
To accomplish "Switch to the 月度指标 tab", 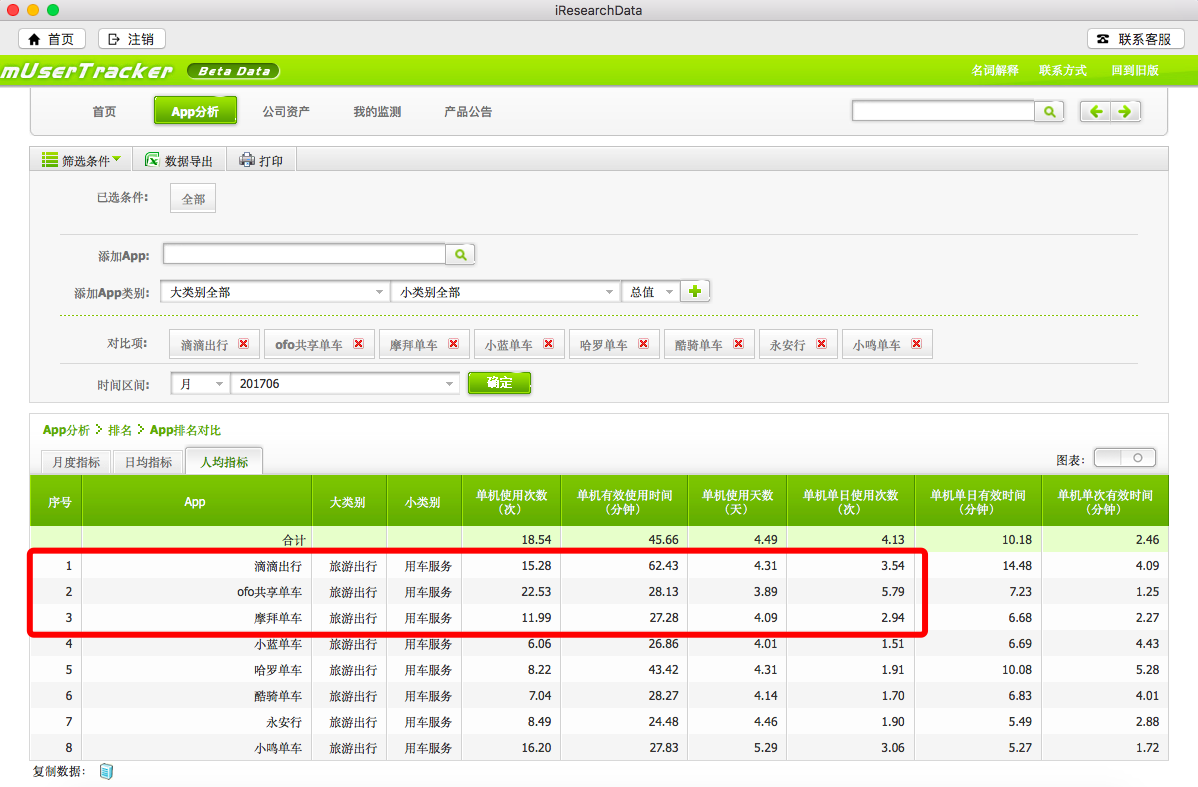I will 76,462.
